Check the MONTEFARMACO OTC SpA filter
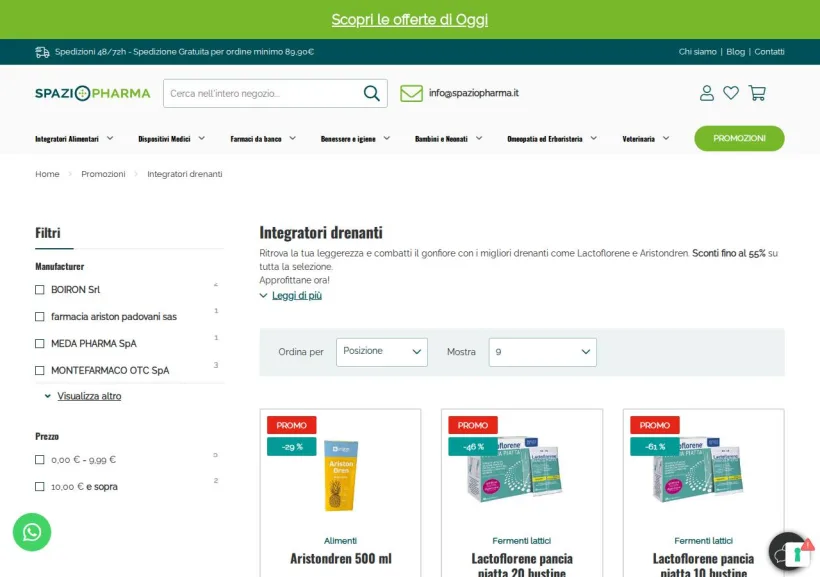Image resolution: width=820 pixels, height=577 pixels. click(40, 370)
